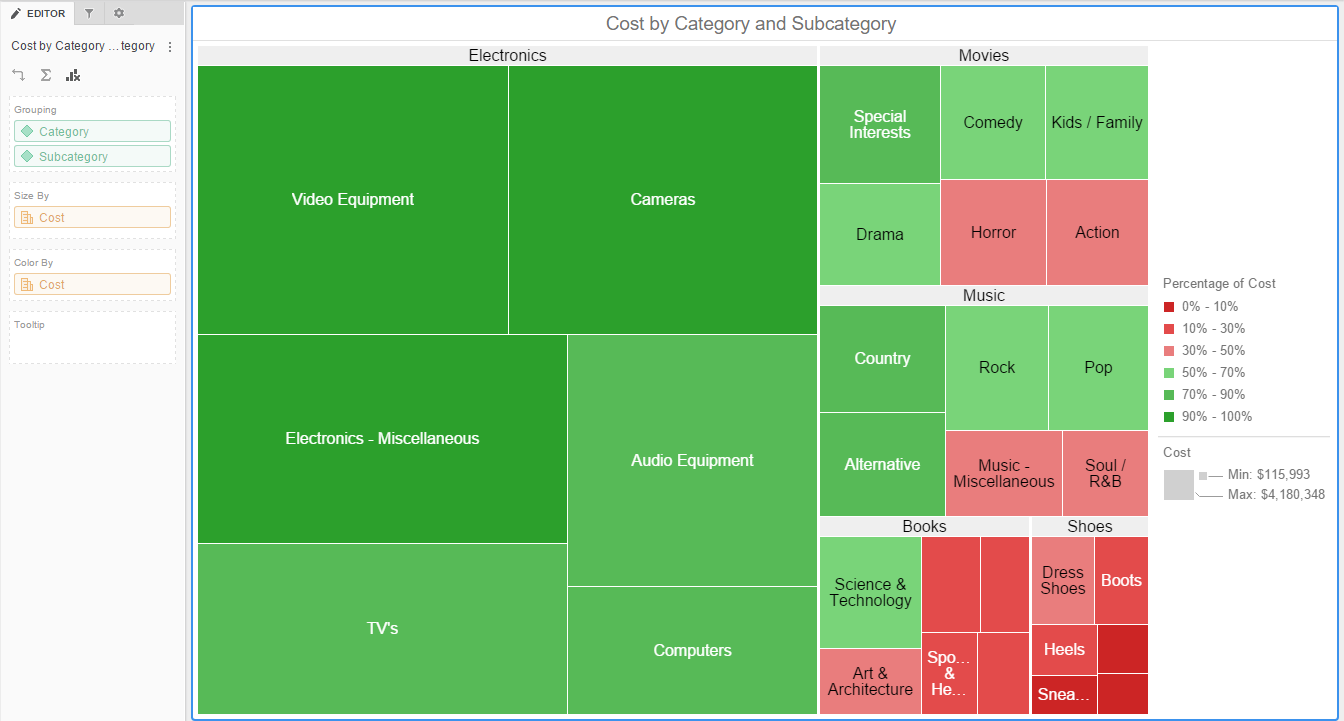This screenshot has width=1344, height=721.
Task: Click the swap/undo arrow icon in editor
Action: click(18, 75)
